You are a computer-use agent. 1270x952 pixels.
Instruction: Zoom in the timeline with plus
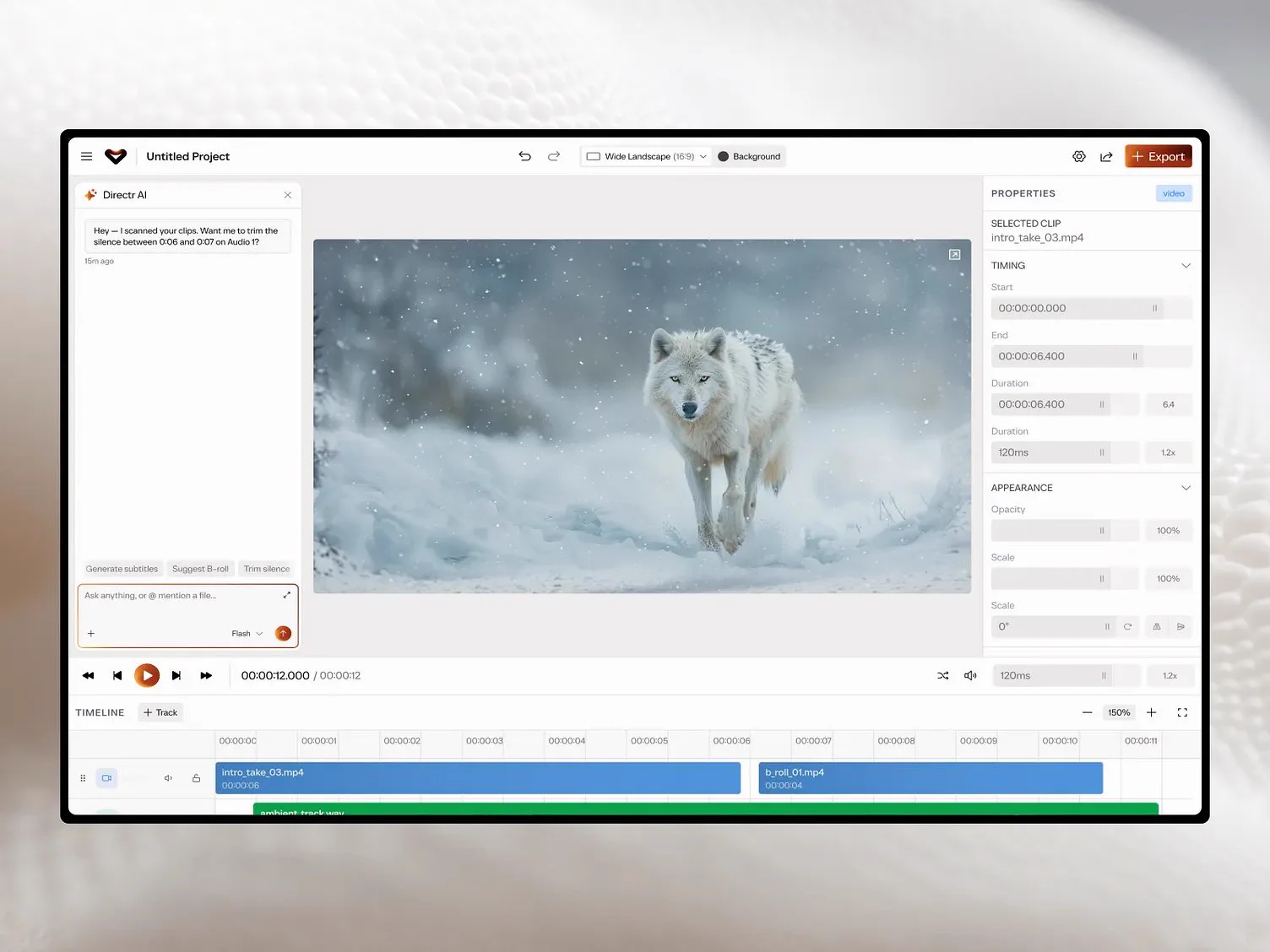[1151, 712]
